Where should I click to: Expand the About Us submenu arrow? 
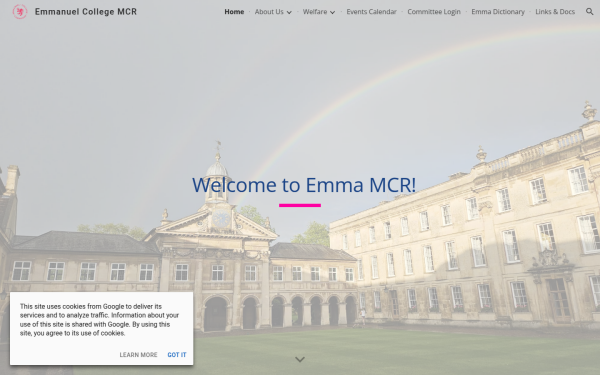pyautogui.click(x=289, y=12)
